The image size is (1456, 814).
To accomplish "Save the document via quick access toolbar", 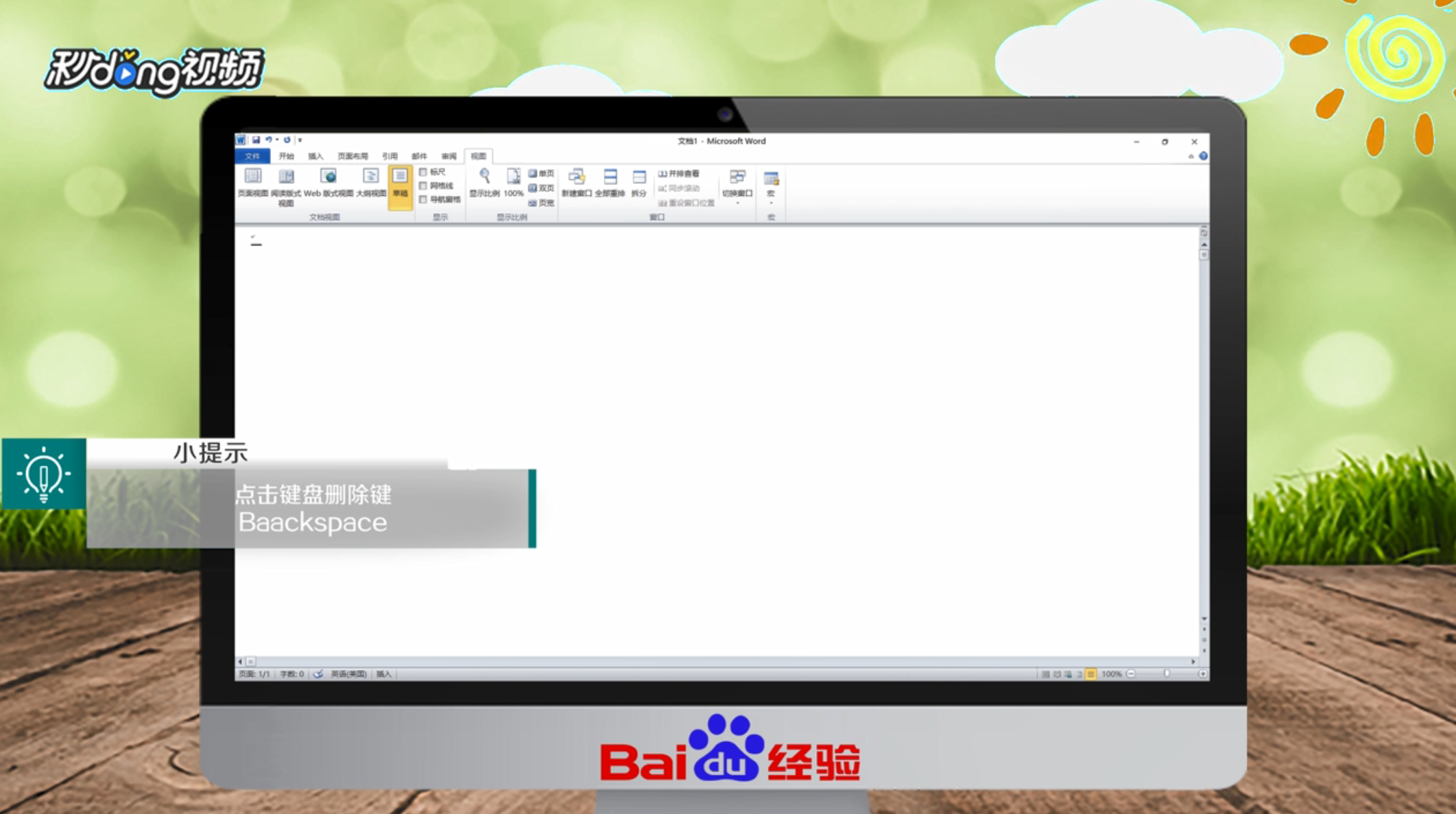I will [x=256, y=139].
